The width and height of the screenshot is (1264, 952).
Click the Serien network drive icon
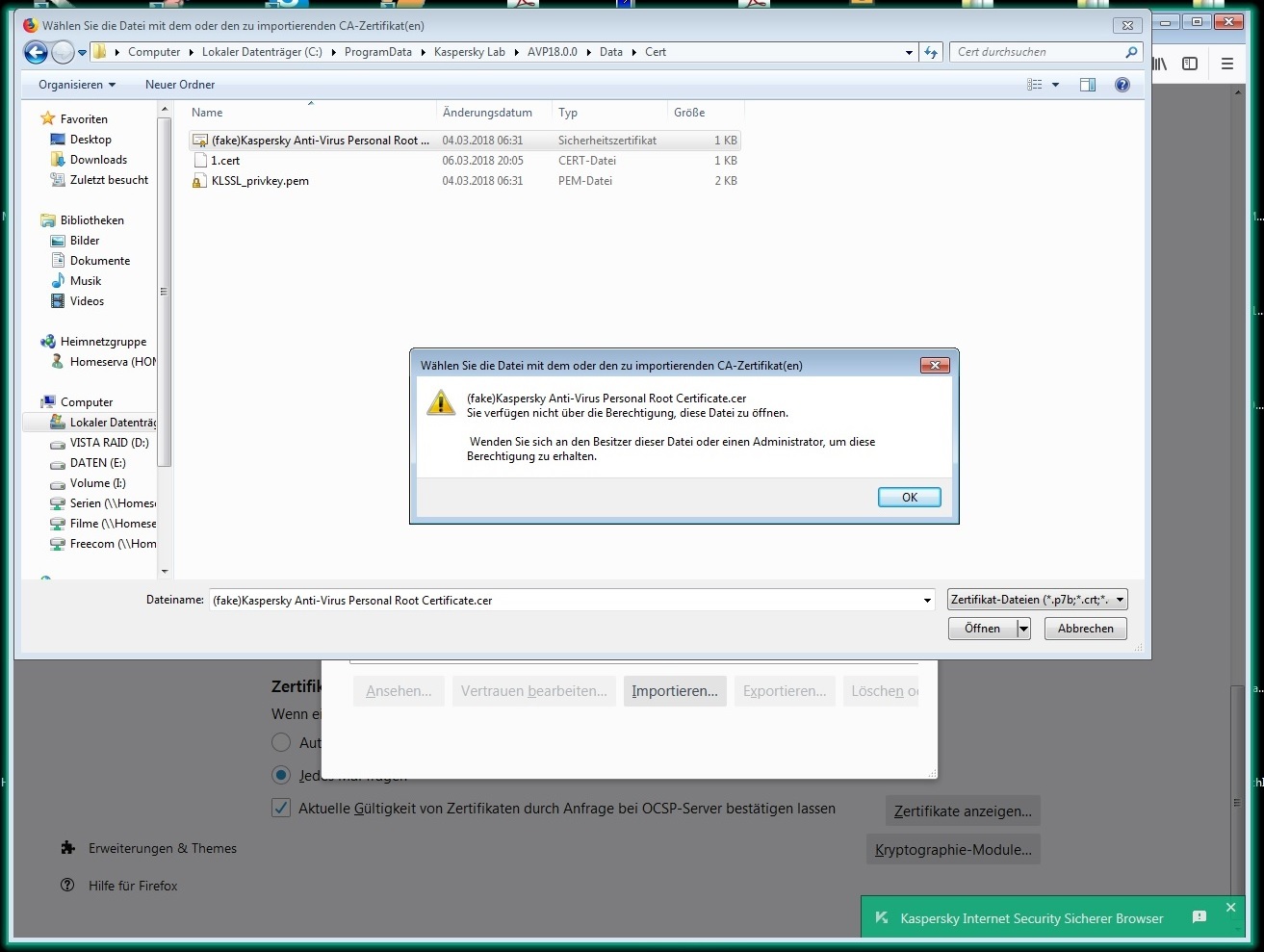[x=58, y=503]
